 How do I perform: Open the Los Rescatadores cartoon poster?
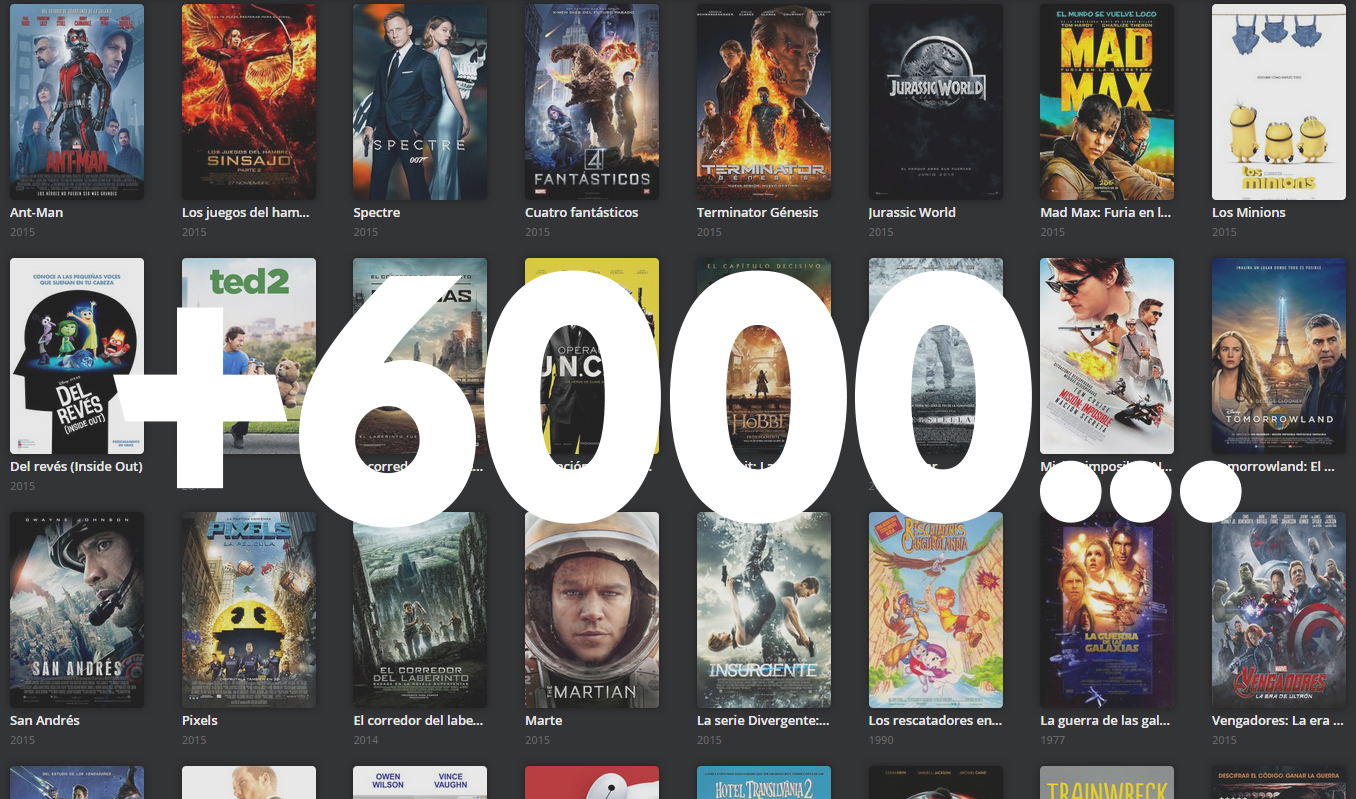tap(936, 610)
